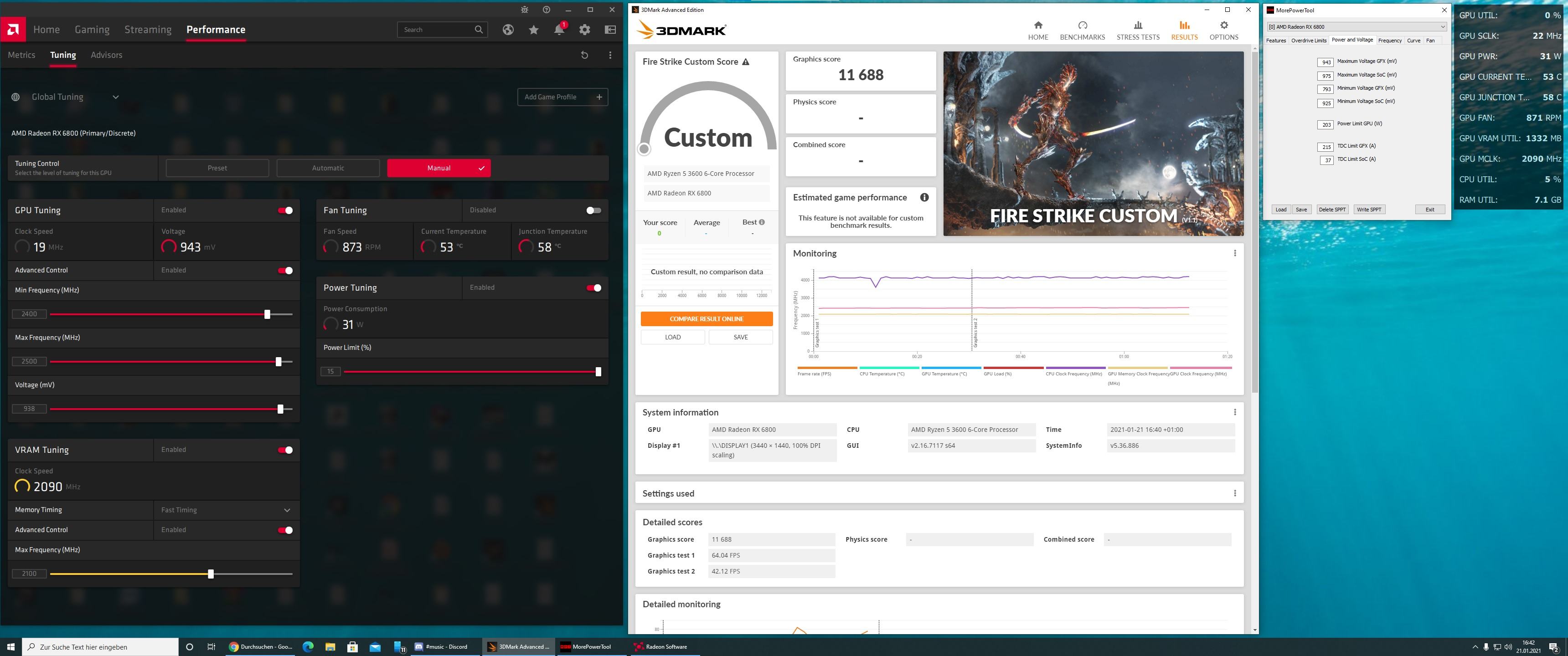1568x656 pixels.
Task: Open Windows Start menu
Action: (x=10, y=646)
